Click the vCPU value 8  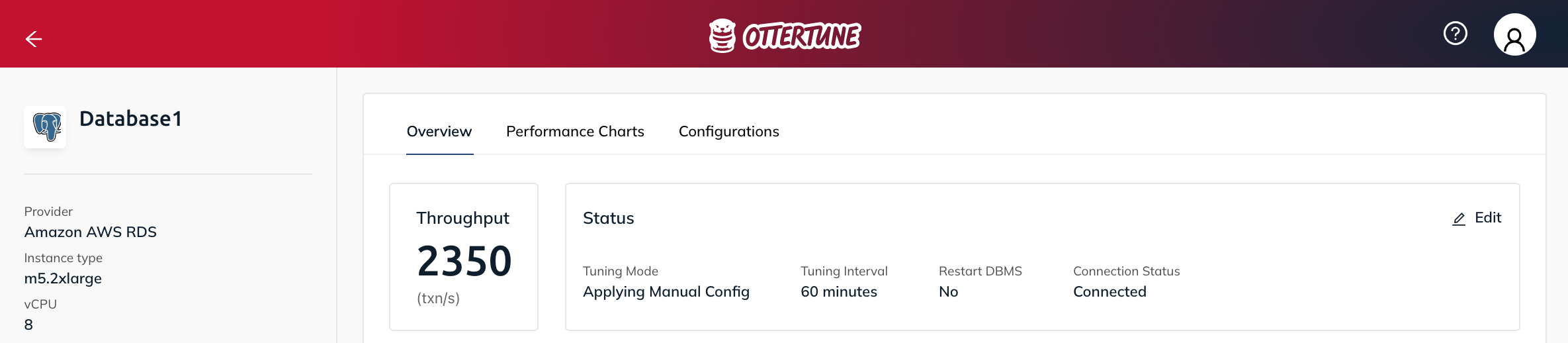[x=28, y=324]
